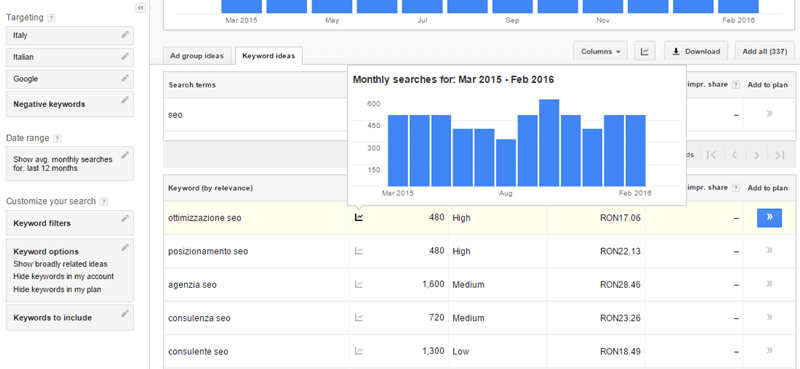
Task: Select the Keyword ideas tab
Action: click(268, 56)
